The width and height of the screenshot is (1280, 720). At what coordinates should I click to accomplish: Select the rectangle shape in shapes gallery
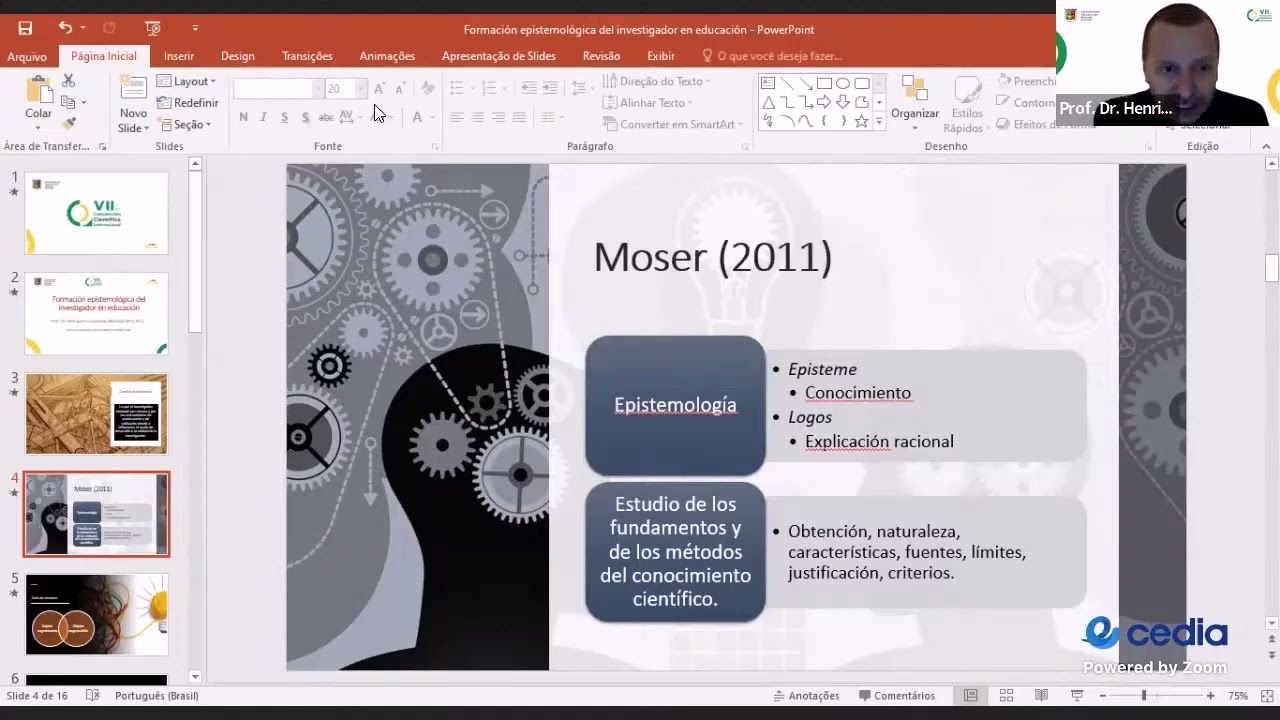click(824, 84)
